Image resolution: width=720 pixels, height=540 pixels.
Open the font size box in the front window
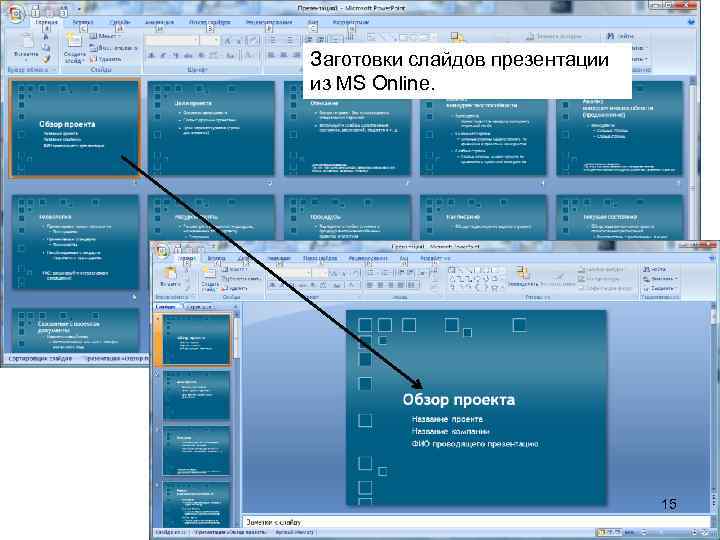320,273
